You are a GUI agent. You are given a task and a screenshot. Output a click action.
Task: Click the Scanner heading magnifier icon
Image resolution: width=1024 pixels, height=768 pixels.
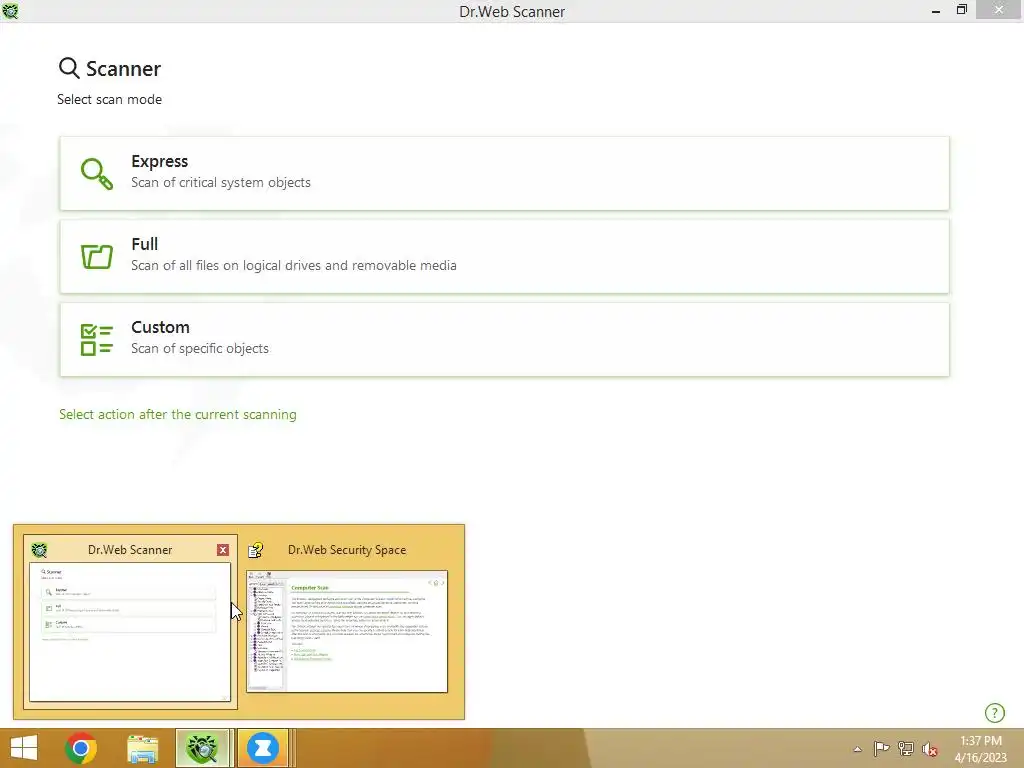coord(69,68)
